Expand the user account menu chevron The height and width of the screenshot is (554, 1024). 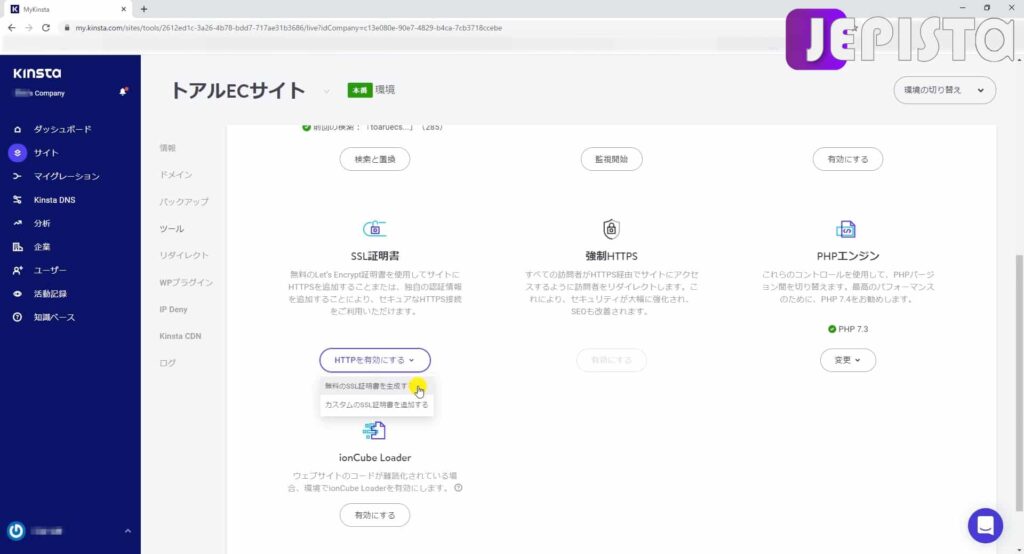pyautogui.click(x=128, y=531)
